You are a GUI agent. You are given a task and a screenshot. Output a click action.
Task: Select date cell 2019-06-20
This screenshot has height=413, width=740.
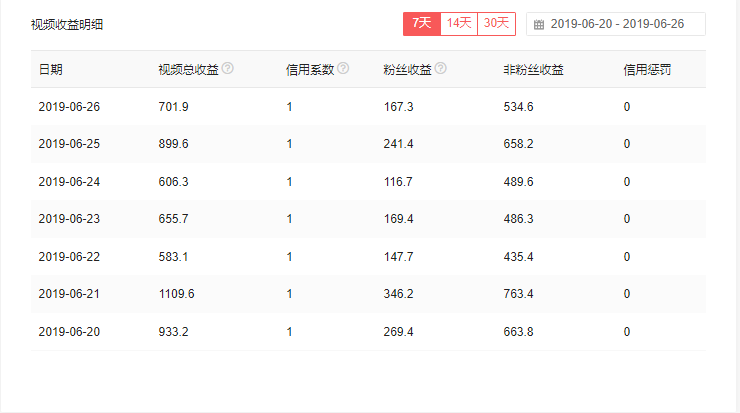[69, 332]
